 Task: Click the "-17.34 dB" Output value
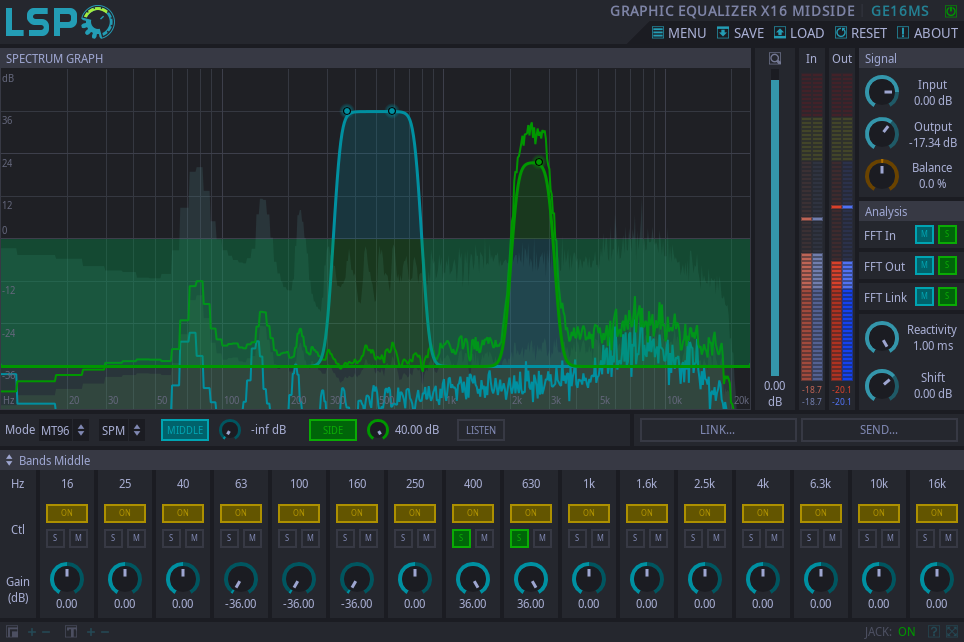click(933, 143)
